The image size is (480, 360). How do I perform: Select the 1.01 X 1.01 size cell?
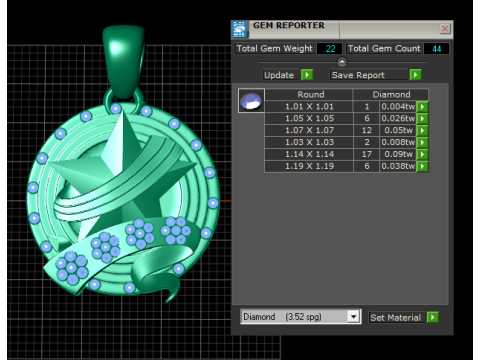309,107
